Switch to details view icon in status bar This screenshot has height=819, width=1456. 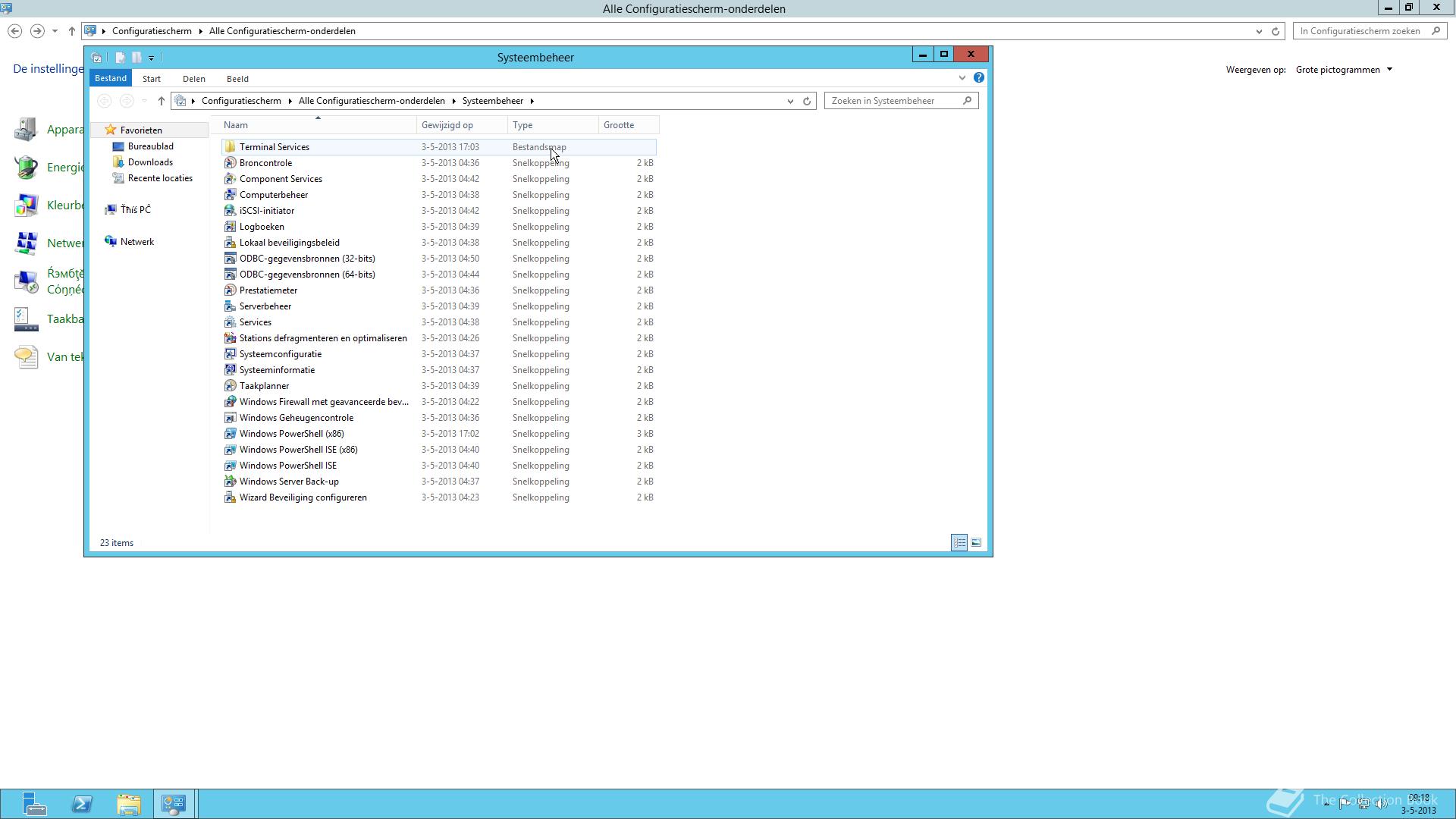pyautogui.click(x=959, y=542)
